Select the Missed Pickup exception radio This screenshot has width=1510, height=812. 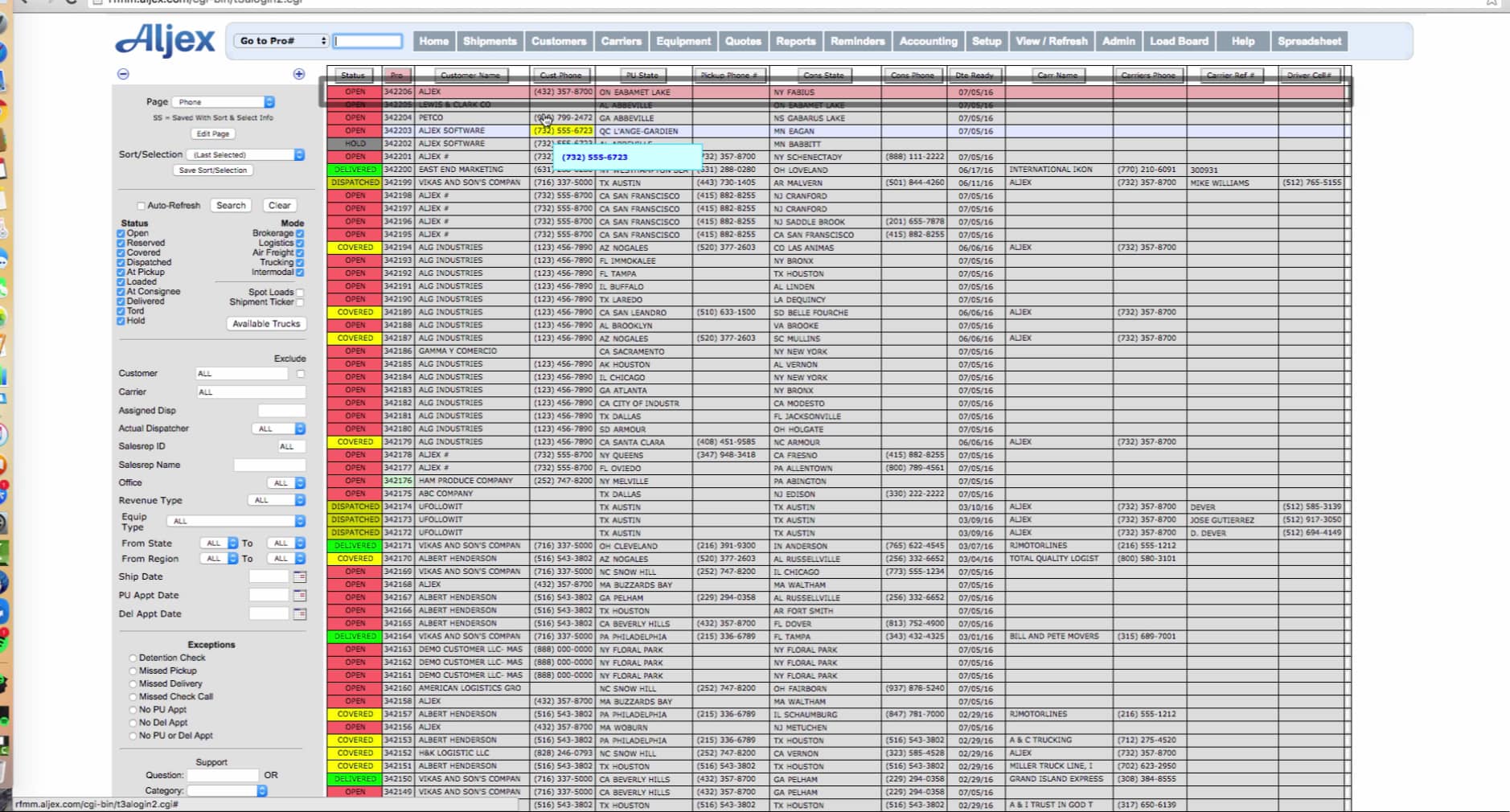[133, 671]
